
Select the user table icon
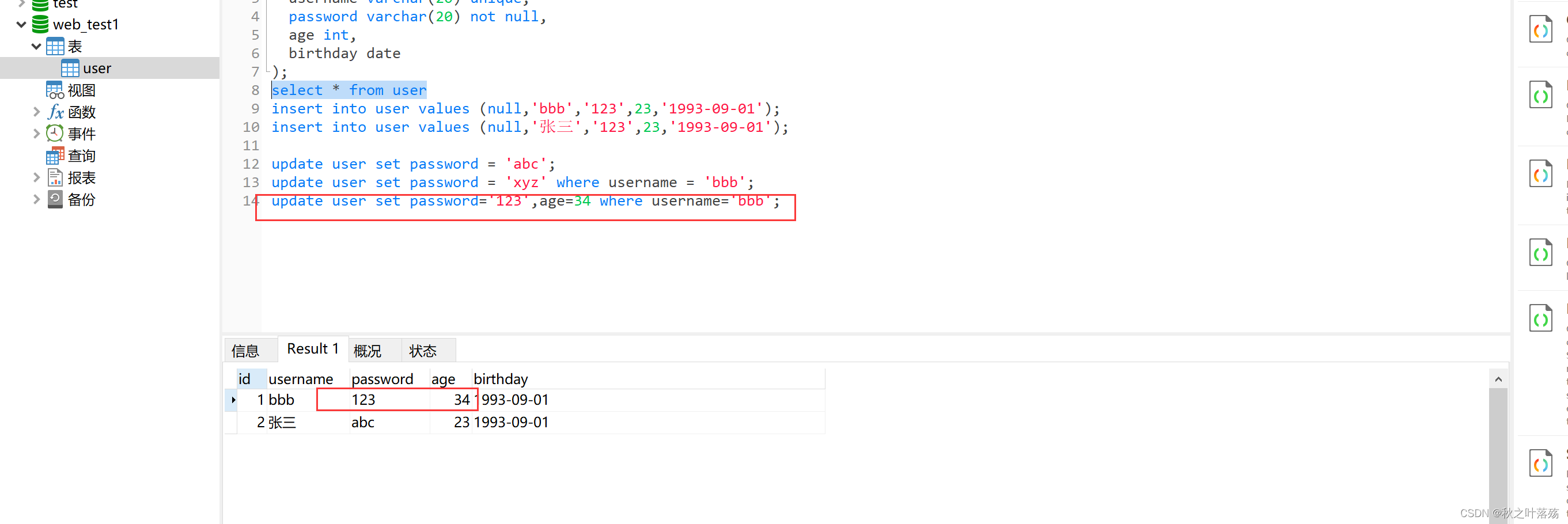click(70, 68)
